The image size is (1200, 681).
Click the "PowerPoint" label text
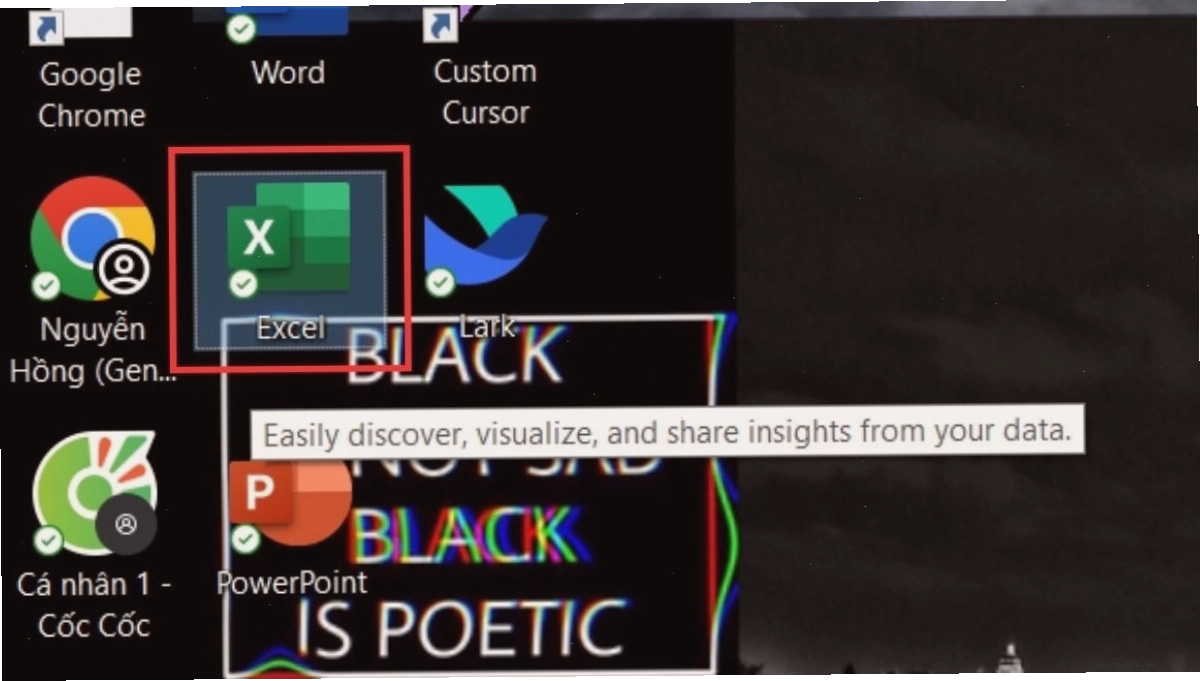[x=292, y=582]
